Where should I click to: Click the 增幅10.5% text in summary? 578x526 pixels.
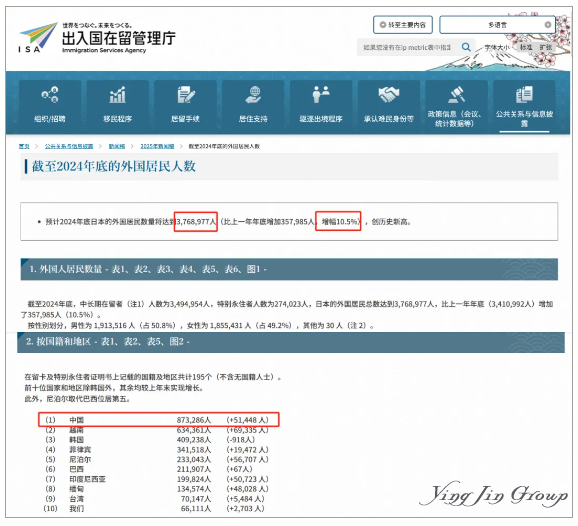click(339, 222)
